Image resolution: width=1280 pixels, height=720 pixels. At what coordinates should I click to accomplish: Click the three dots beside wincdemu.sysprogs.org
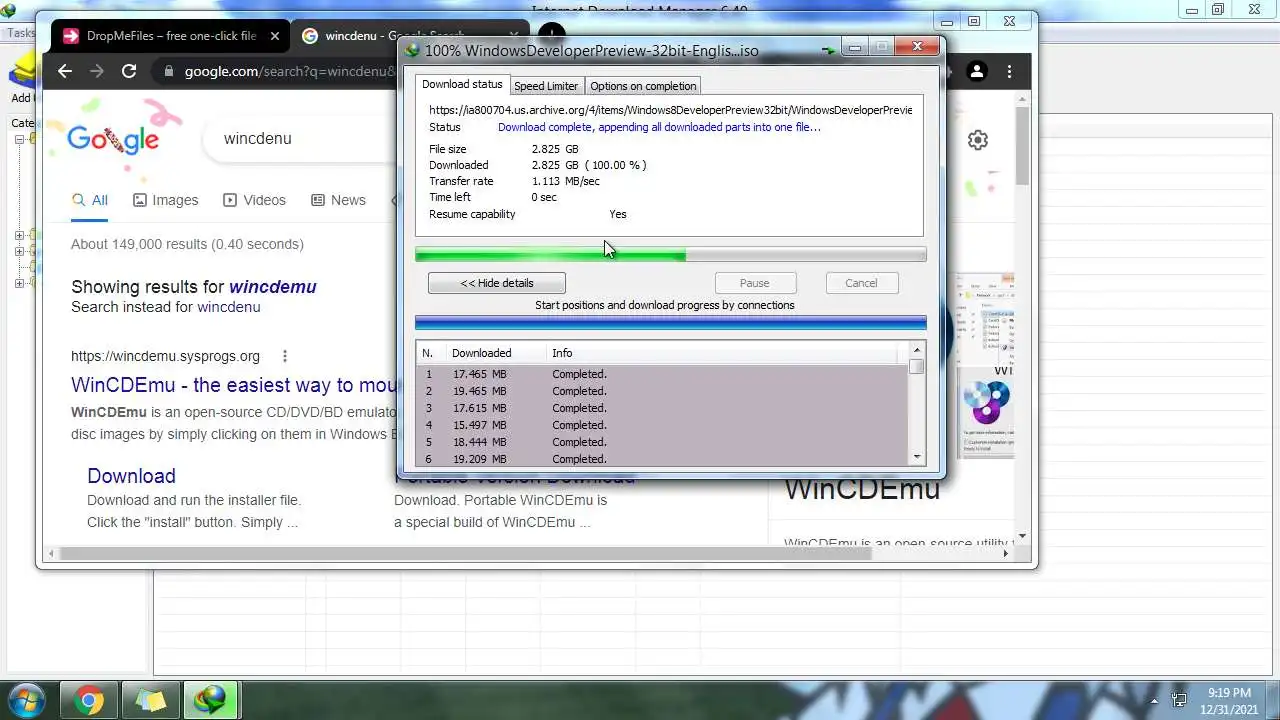pos(285,356)
